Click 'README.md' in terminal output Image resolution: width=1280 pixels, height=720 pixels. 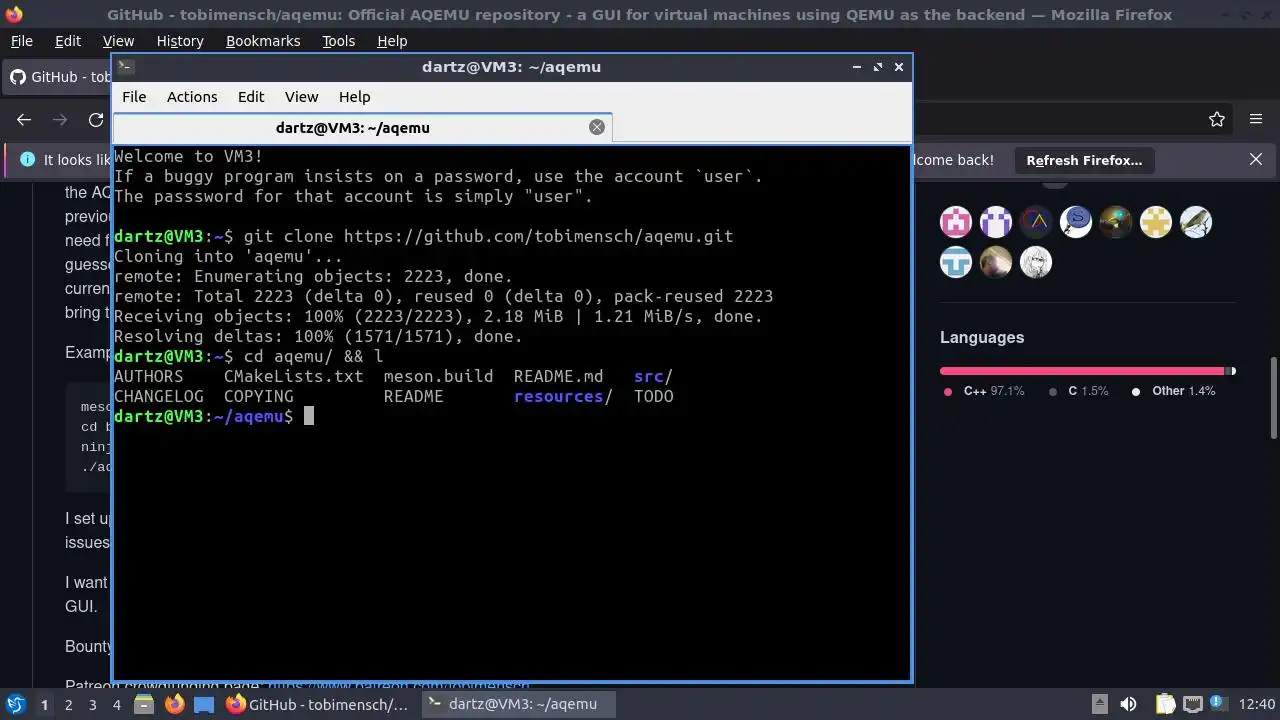pos(558,376)
